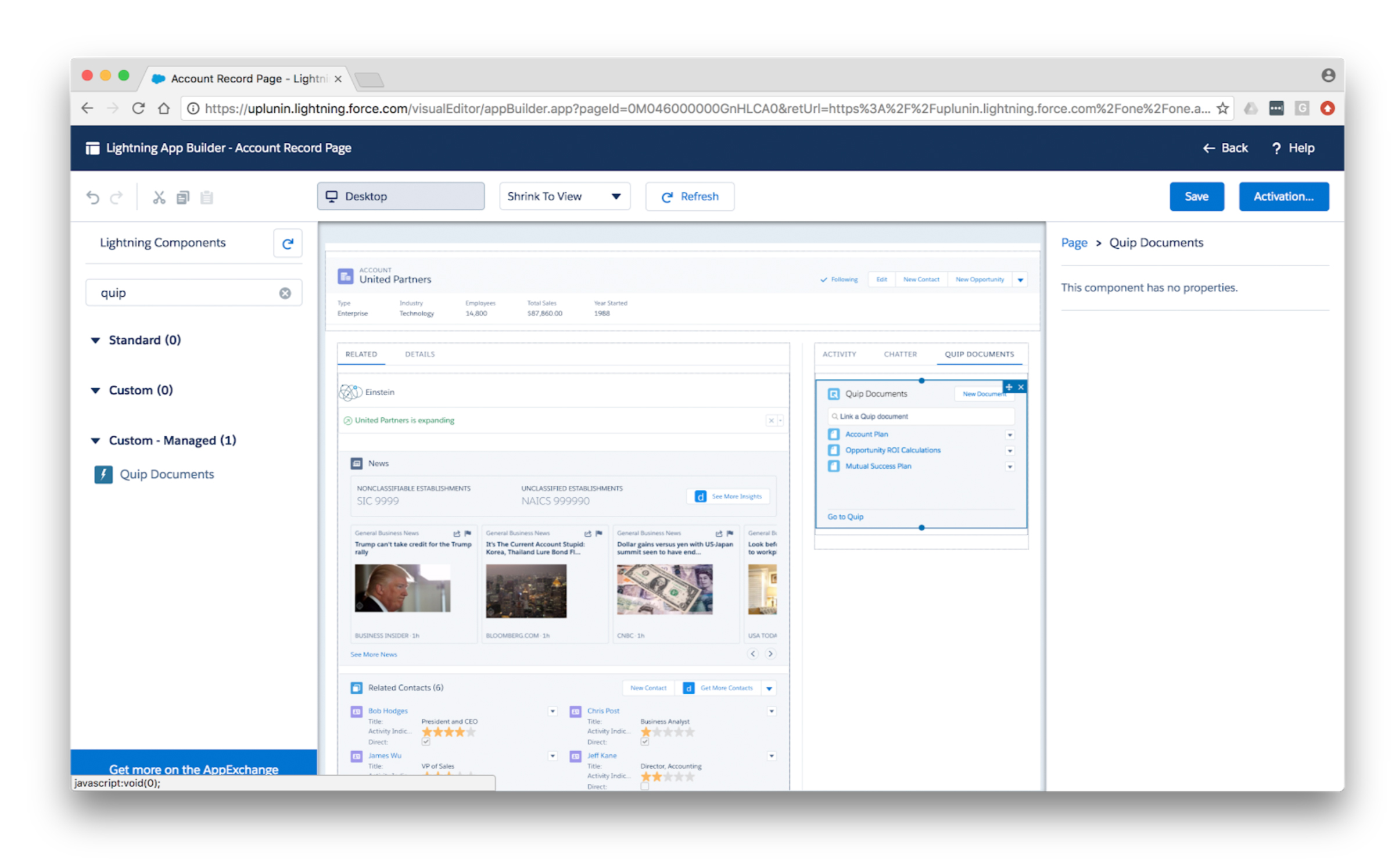Click the browser address bar

point(706,108)
